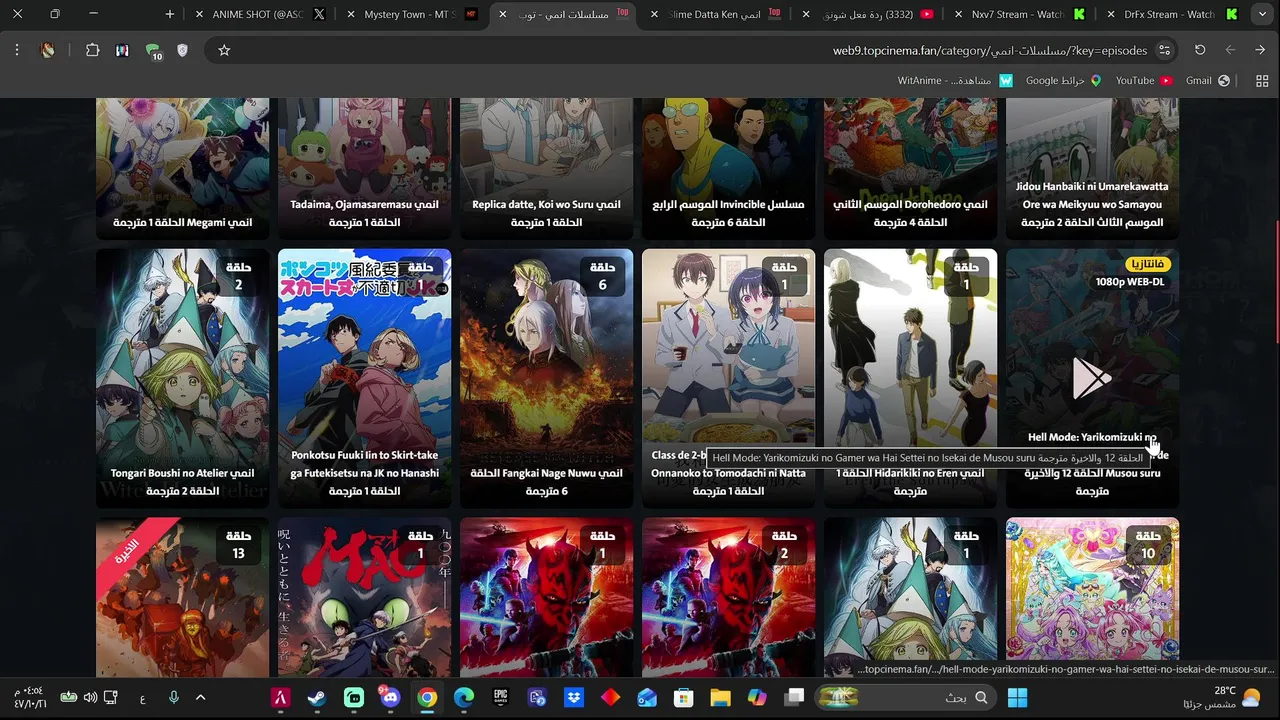Viewport: 1280px width, 720px height.
Task: Open the apps grid in bookmarks bar
Action: pos(1263,81)
